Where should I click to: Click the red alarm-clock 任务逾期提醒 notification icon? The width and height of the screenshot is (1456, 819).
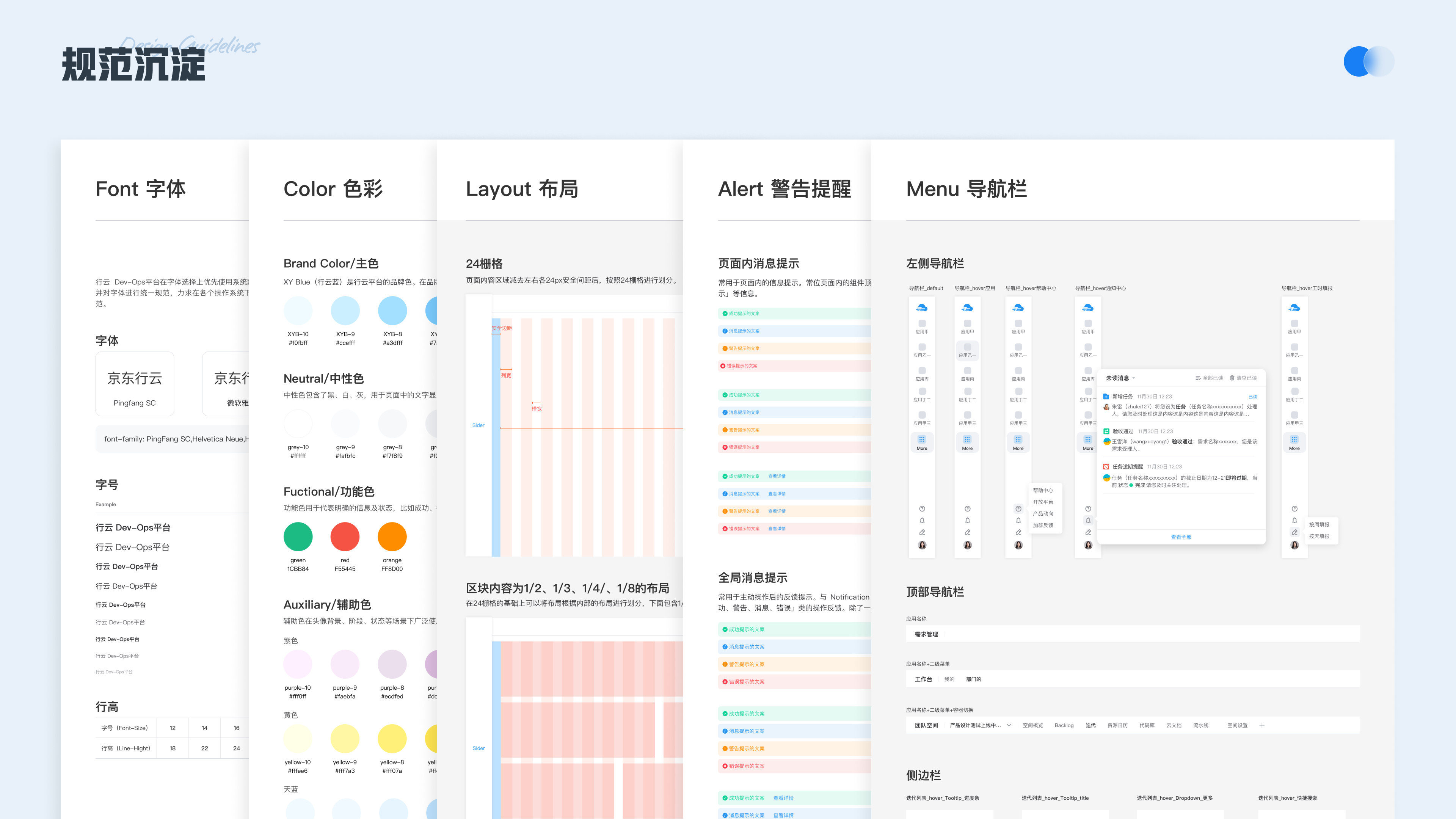(1106, 467)
